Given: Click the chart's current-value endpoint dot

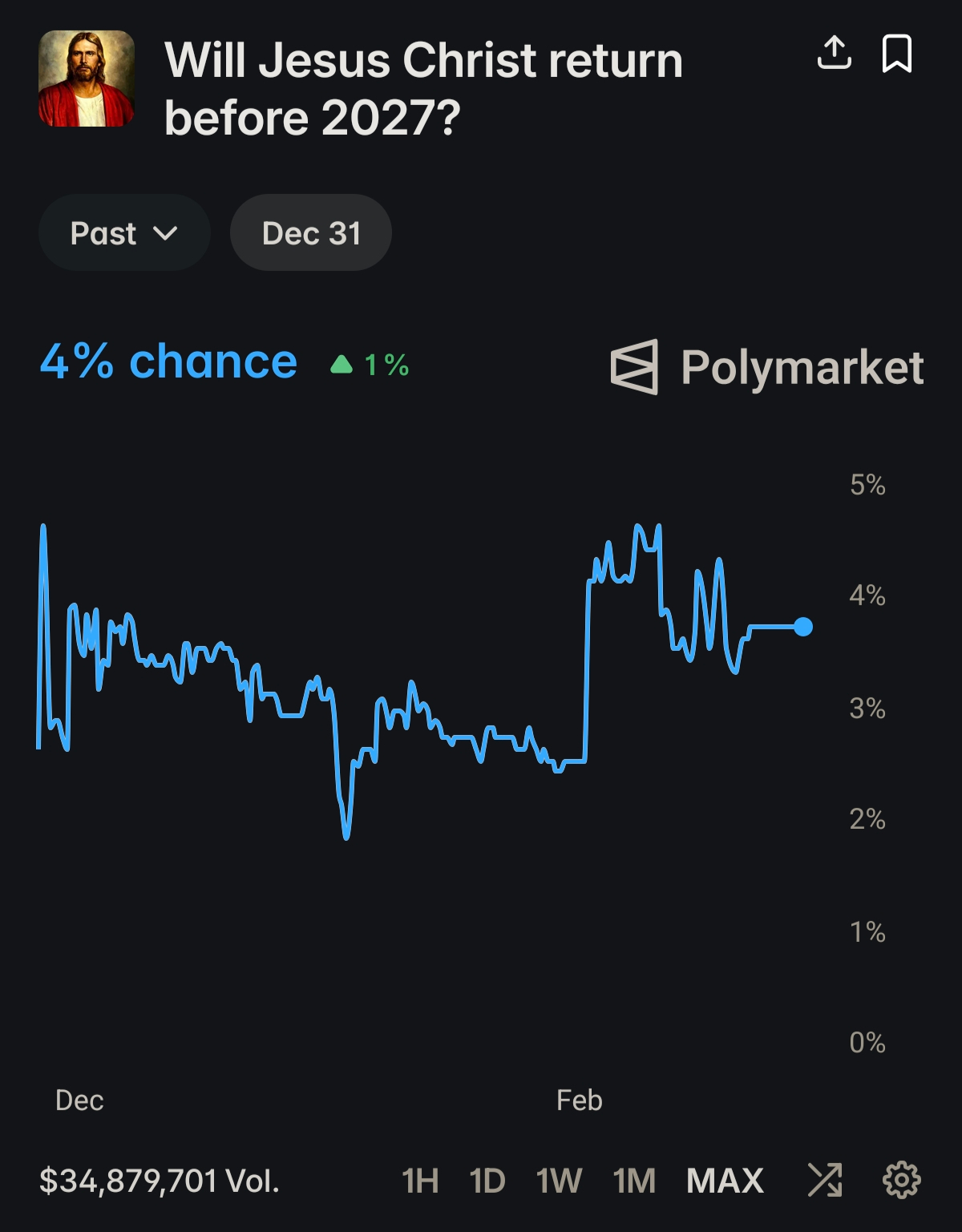Looking at the screenshot, I should point(802,627).
